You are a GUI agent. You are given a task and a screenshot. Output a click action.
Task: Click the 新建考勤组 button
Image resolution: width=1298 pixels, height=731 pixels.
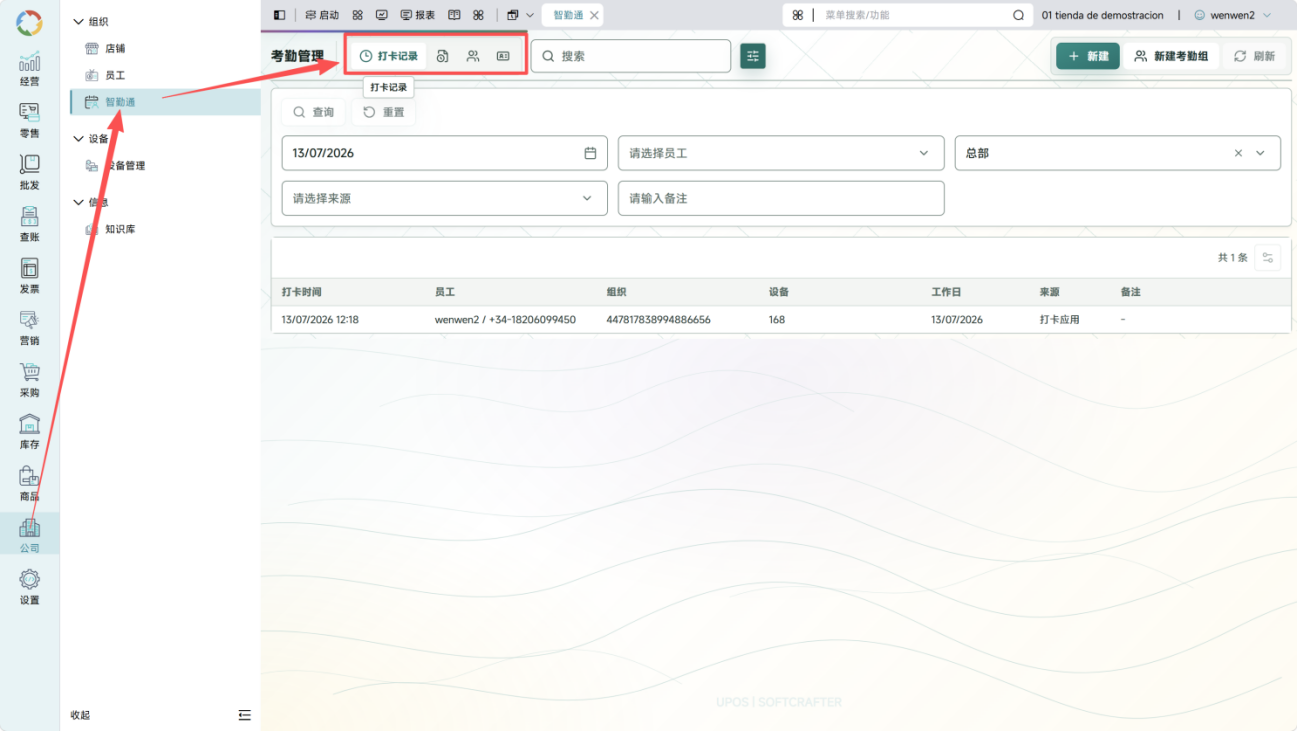pos(1171,56)
